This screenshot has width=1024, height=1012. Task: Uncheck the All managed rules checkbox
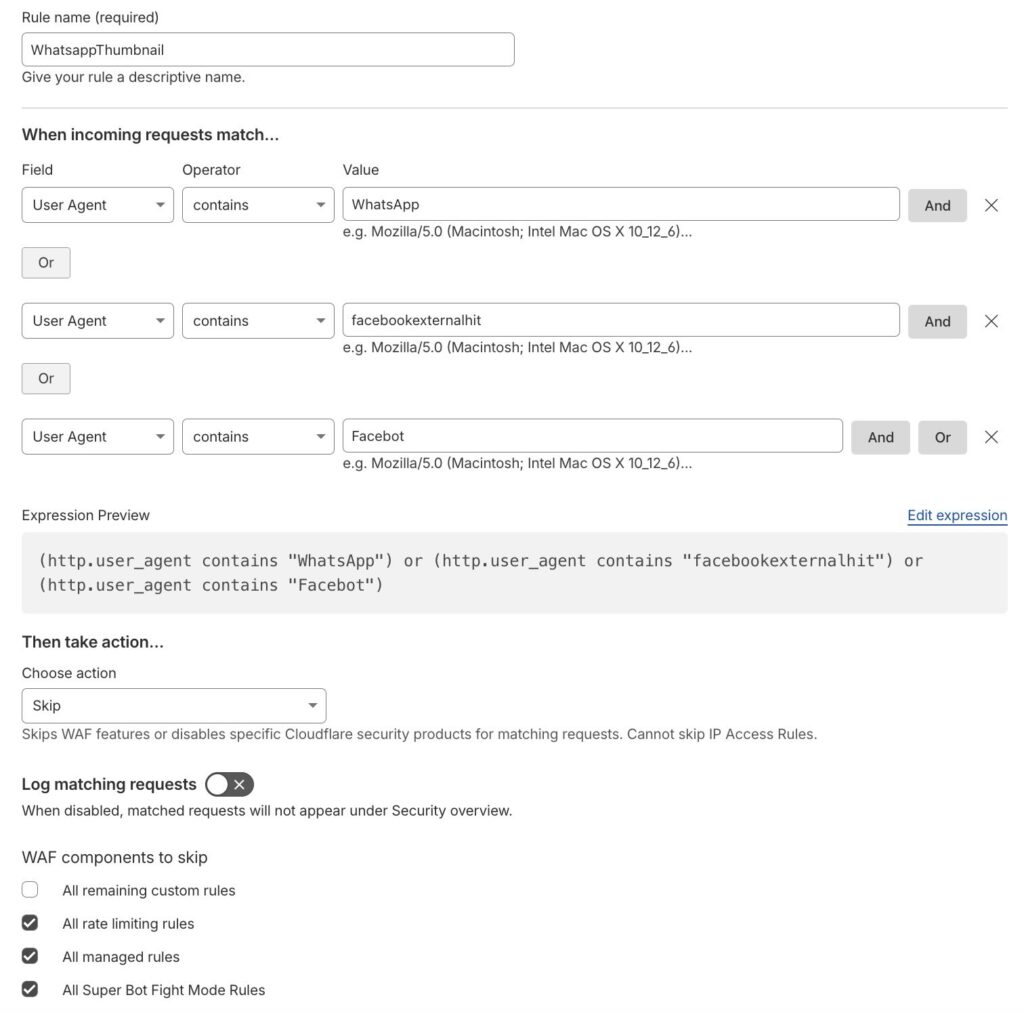click(x=29, y=956)
